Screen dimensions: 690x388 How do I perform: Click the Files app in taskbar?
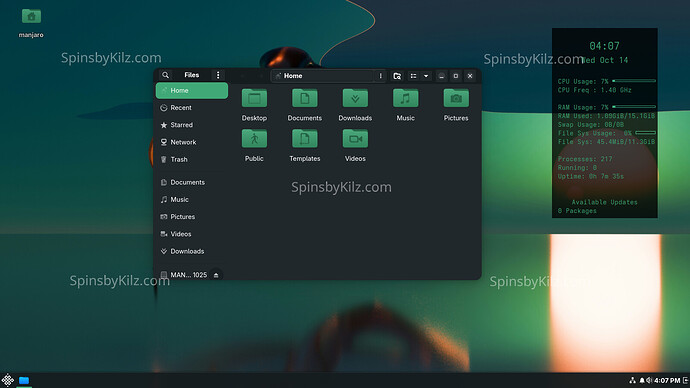tap(24, 380)
